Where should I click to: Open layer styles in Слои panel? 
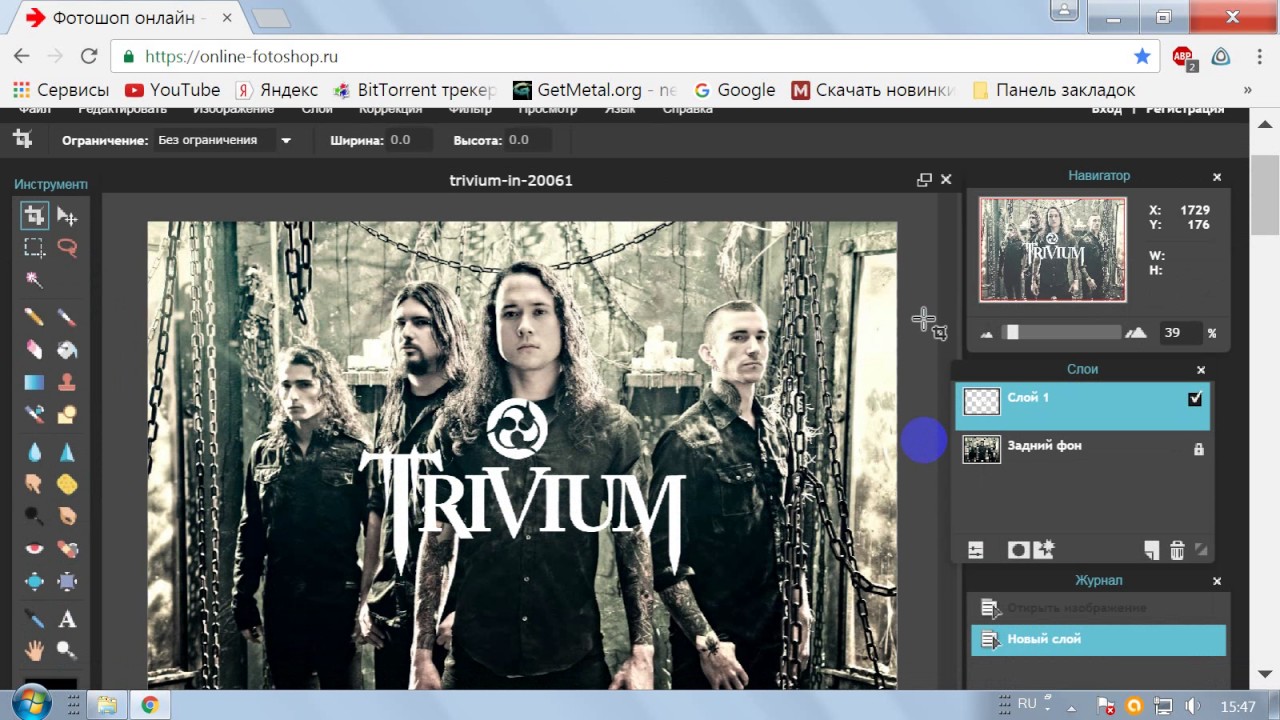[1043, 549]
